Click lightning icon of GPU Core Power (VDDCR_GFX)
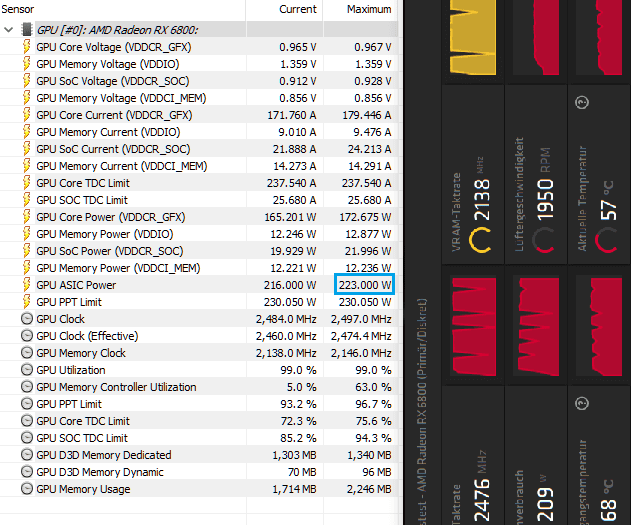Viewport: 631px width, 525px height. (27, 217)
